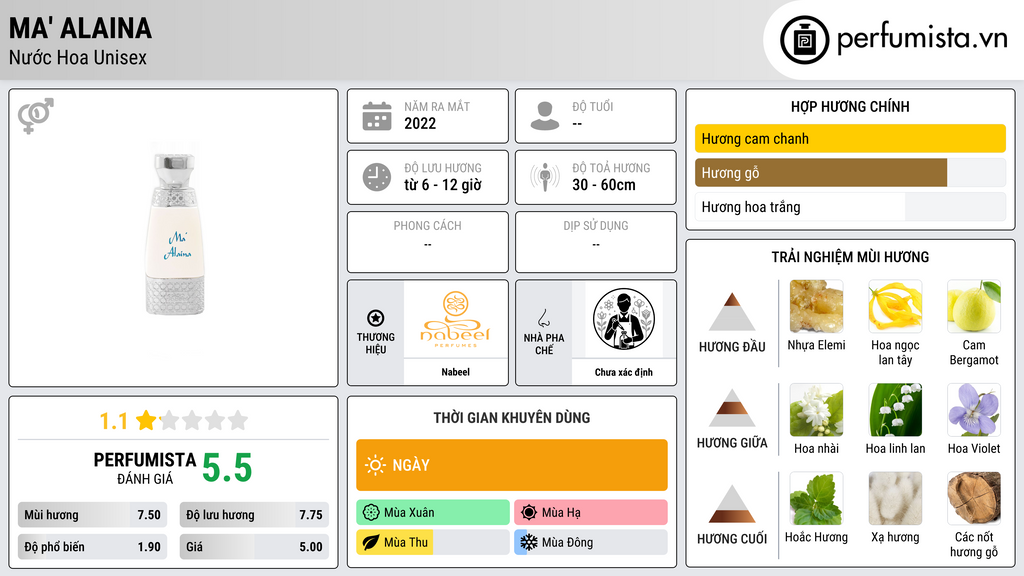Screen dimensions: 1024x576
Task: Click the perfumista.vn bottle logo icon
Action: [x=804, y=40]
